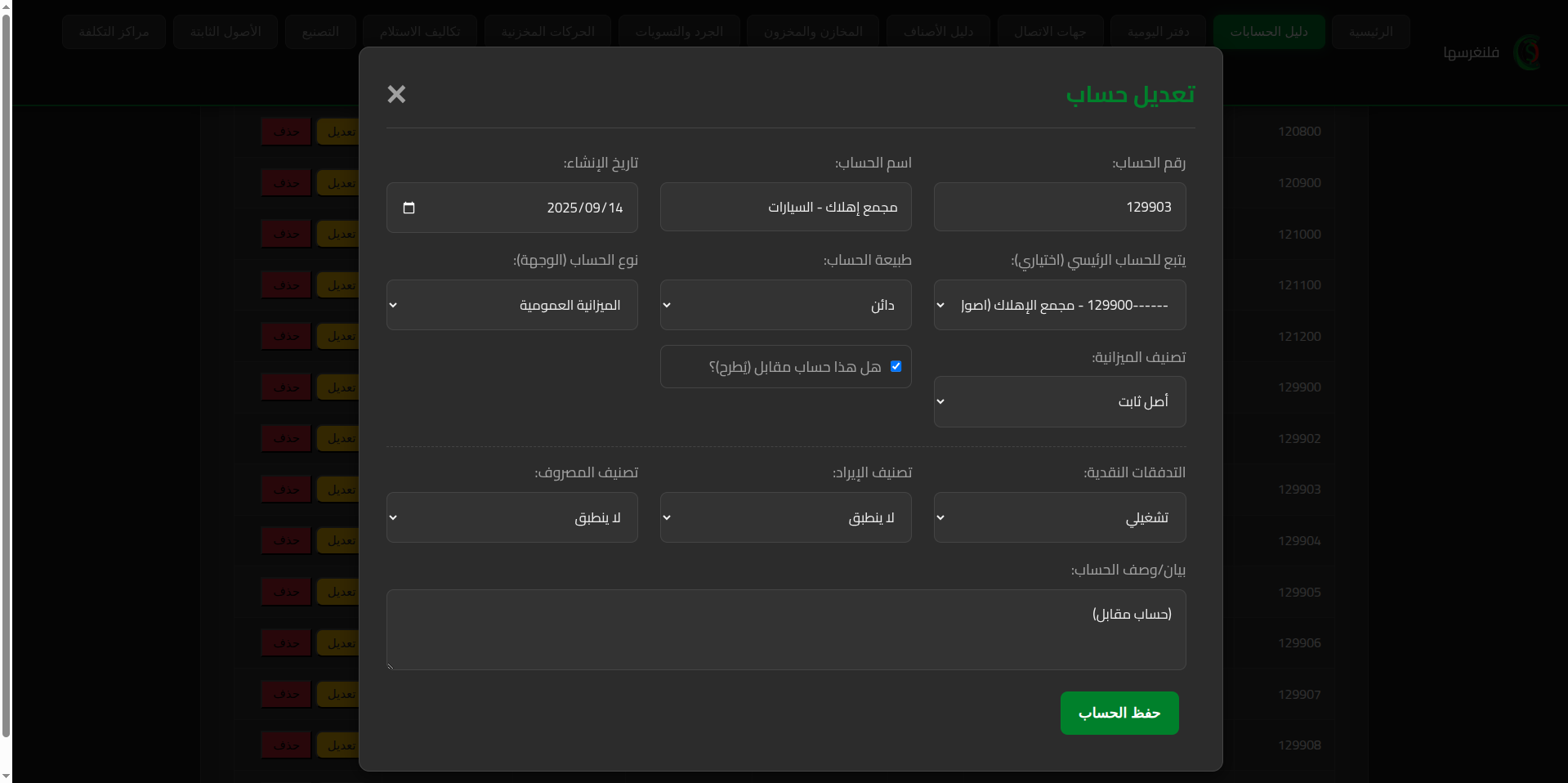
Task: Open the expense classification dropdown
Action: click(x=511, y=517)
